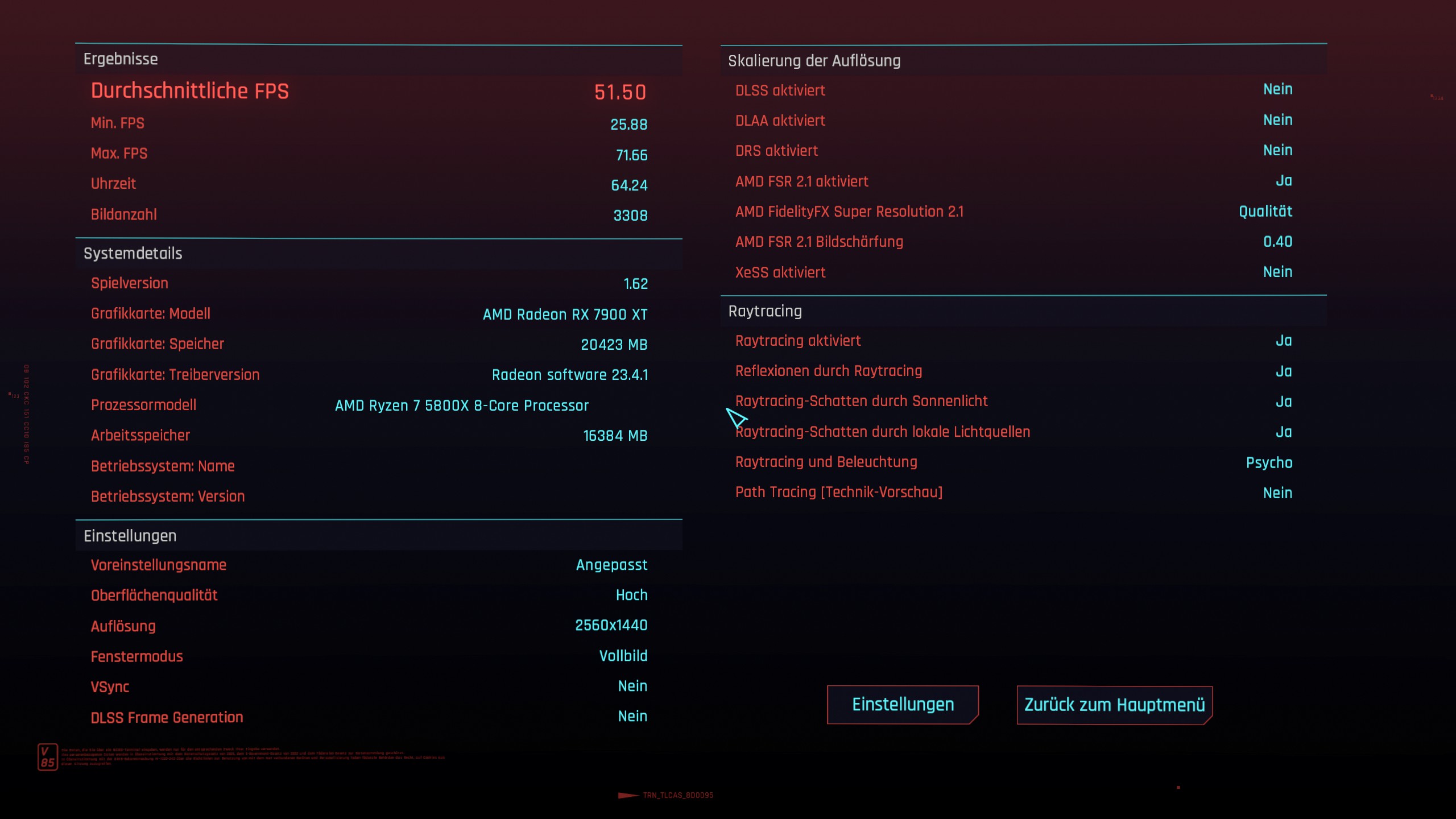Click Path Tracing Technik-Vorschau row
The height and width of the screenshot is (819, 1456).
pos(839,493)
